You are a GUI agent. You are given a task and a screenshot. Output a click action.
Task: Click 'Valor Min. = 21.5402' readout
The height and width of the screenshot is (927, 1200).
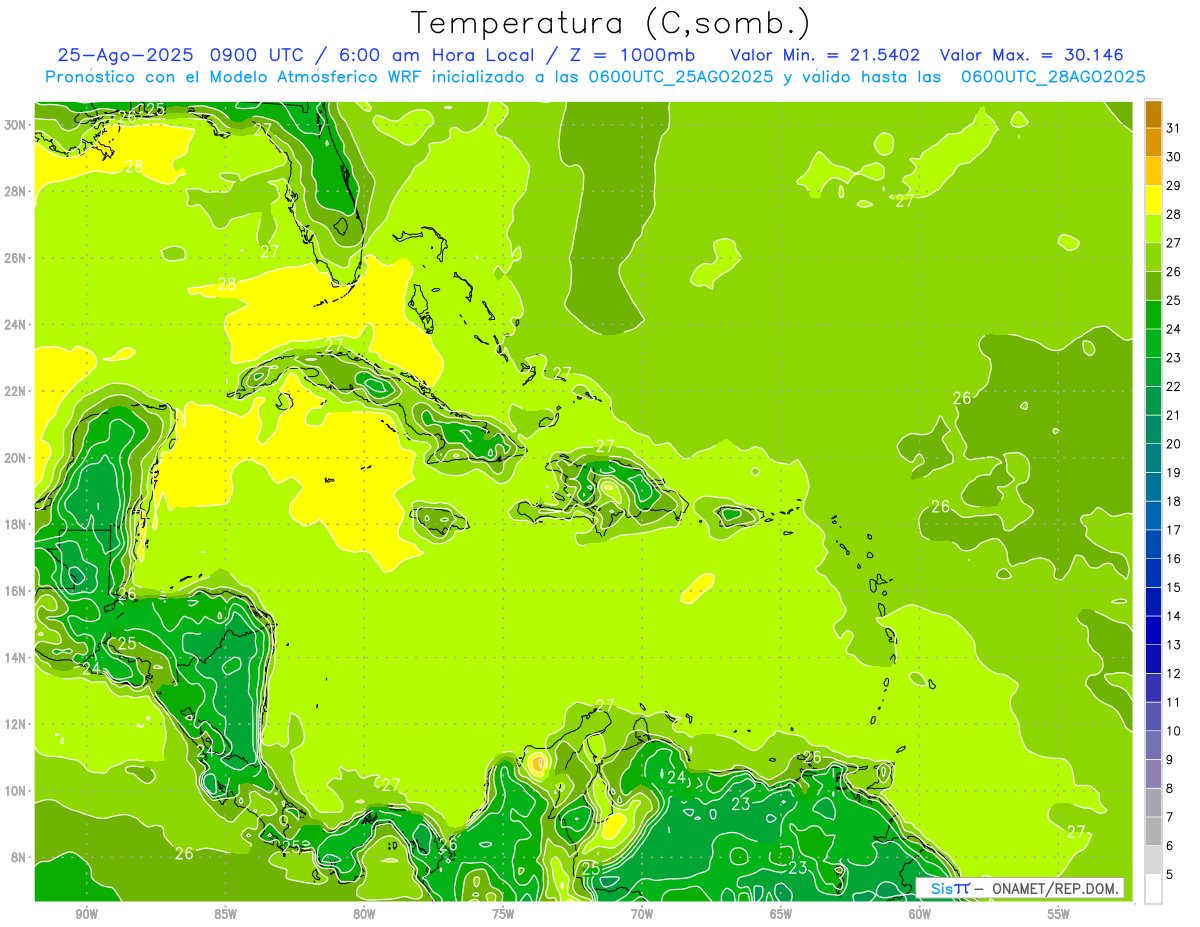click(825, 55)
